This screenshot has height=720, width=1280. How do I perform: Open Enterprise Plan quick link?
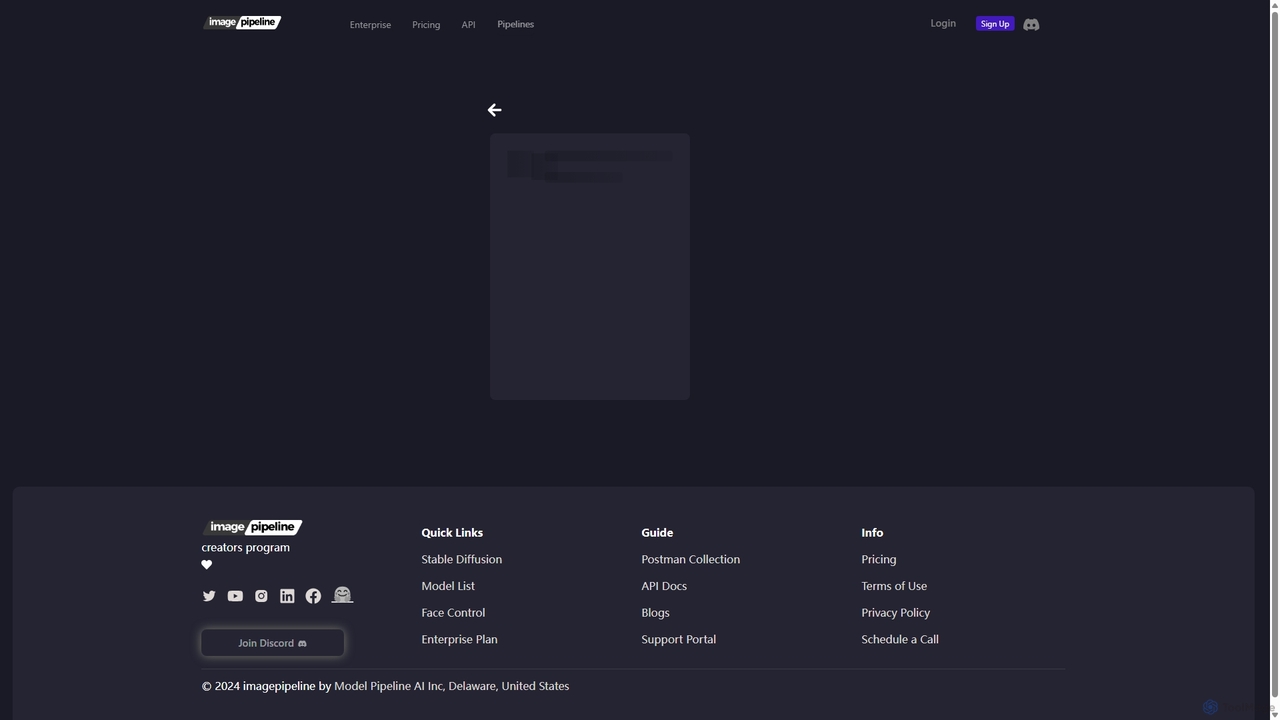point(459,639)
